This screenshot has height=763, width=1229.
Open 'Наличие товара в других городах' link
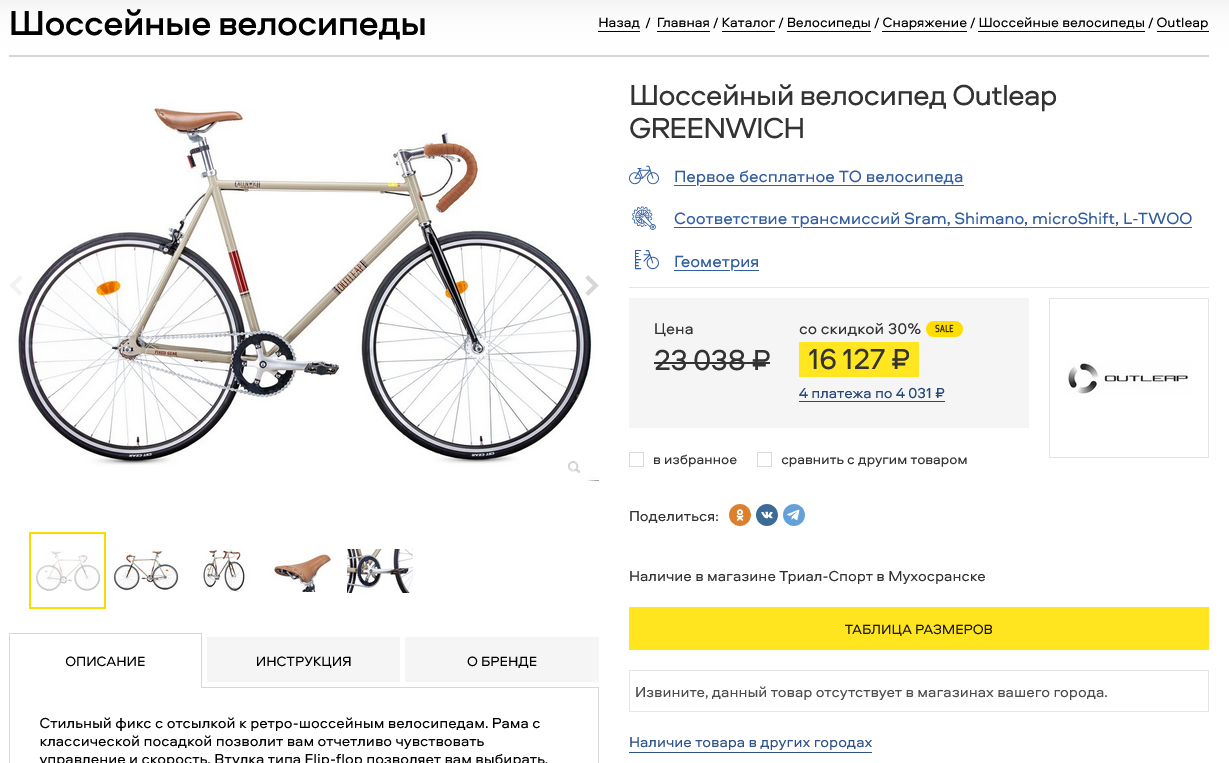[x=750, y=743]
